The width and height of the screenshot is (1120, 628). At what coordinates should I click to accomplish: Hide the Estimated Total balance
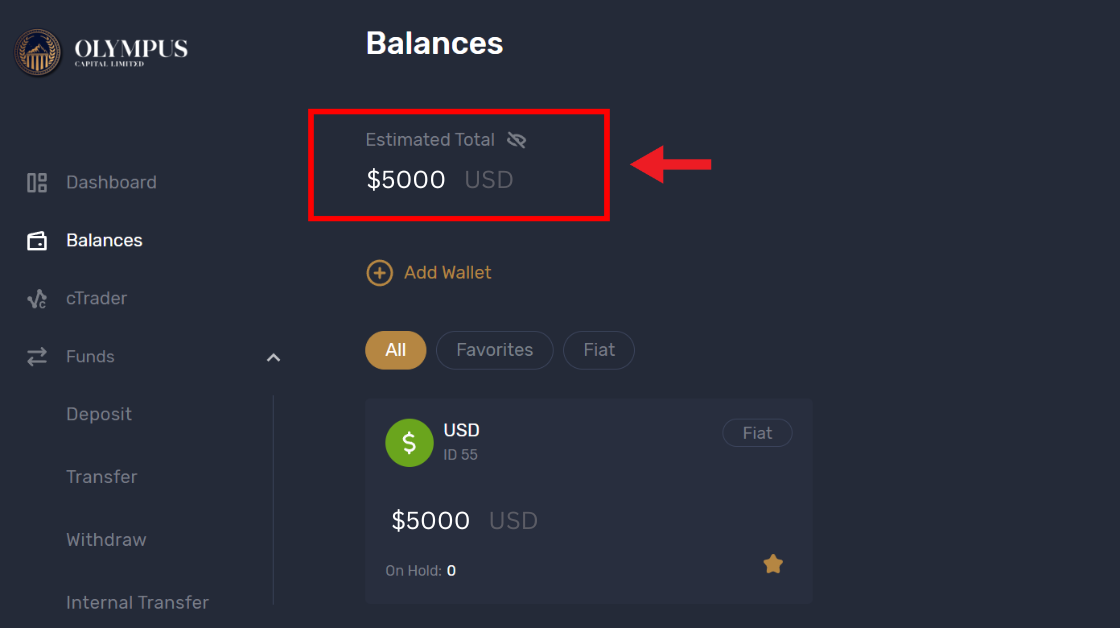516,140
